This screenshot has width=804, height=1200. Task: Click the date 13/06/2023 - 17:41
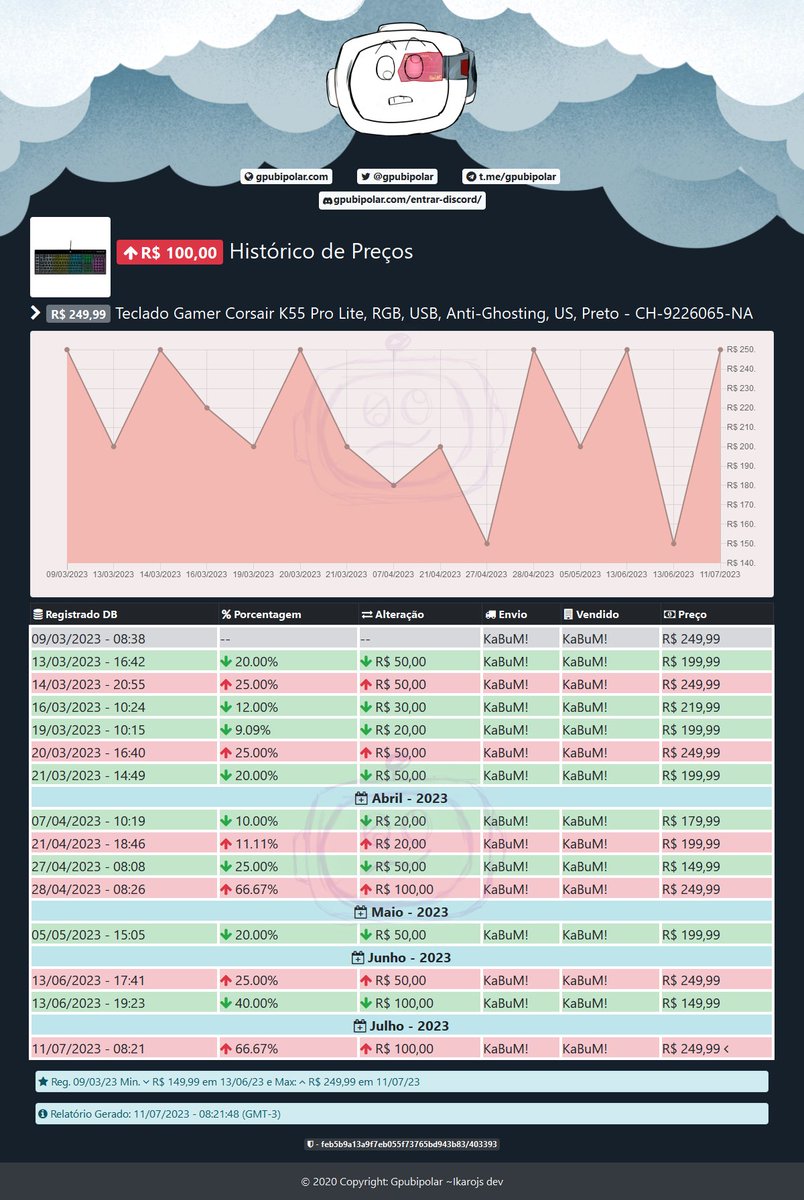coord(89,981)
